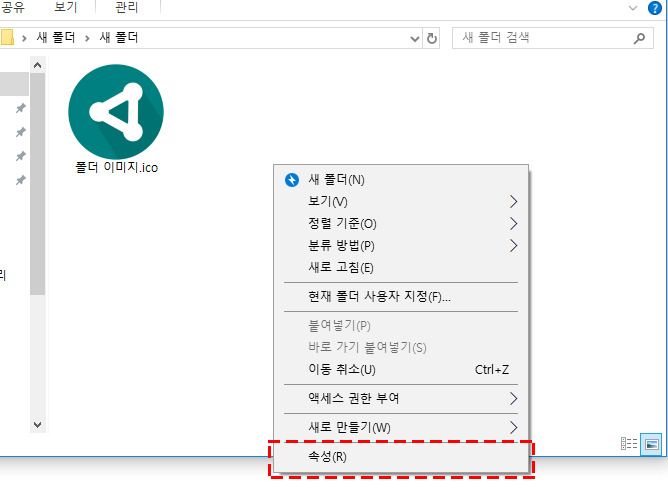Open the 공유 ribbon tab
The width and height of the screenshot is (668, 493).
(12, 7)
